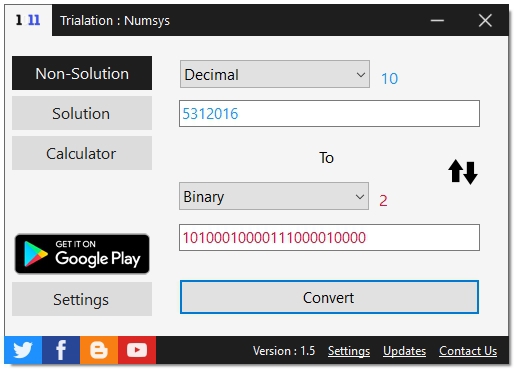Switch to the Non-Solution mode

82,73
